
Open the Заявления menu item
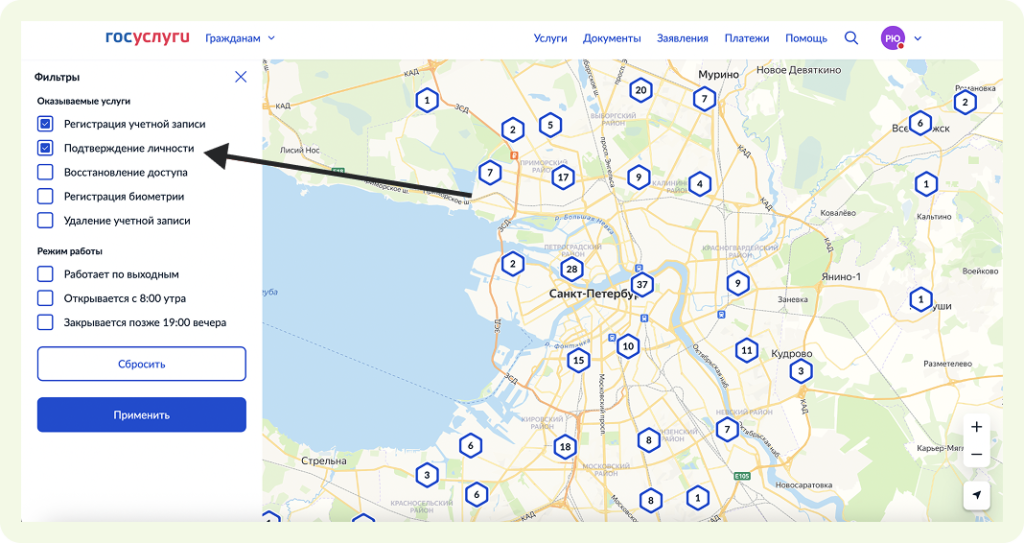click(682, 38)
